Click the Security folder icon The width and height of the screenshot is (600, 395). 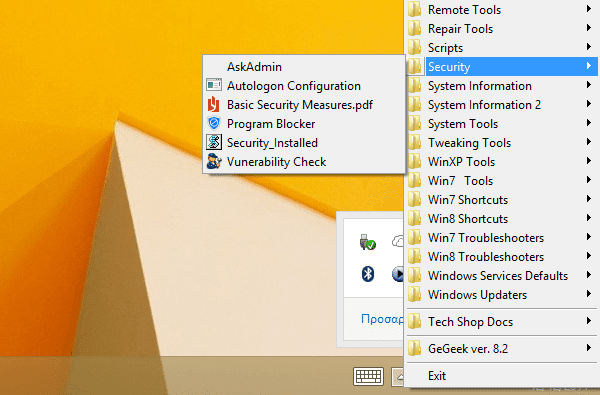[x=414, y=66]
